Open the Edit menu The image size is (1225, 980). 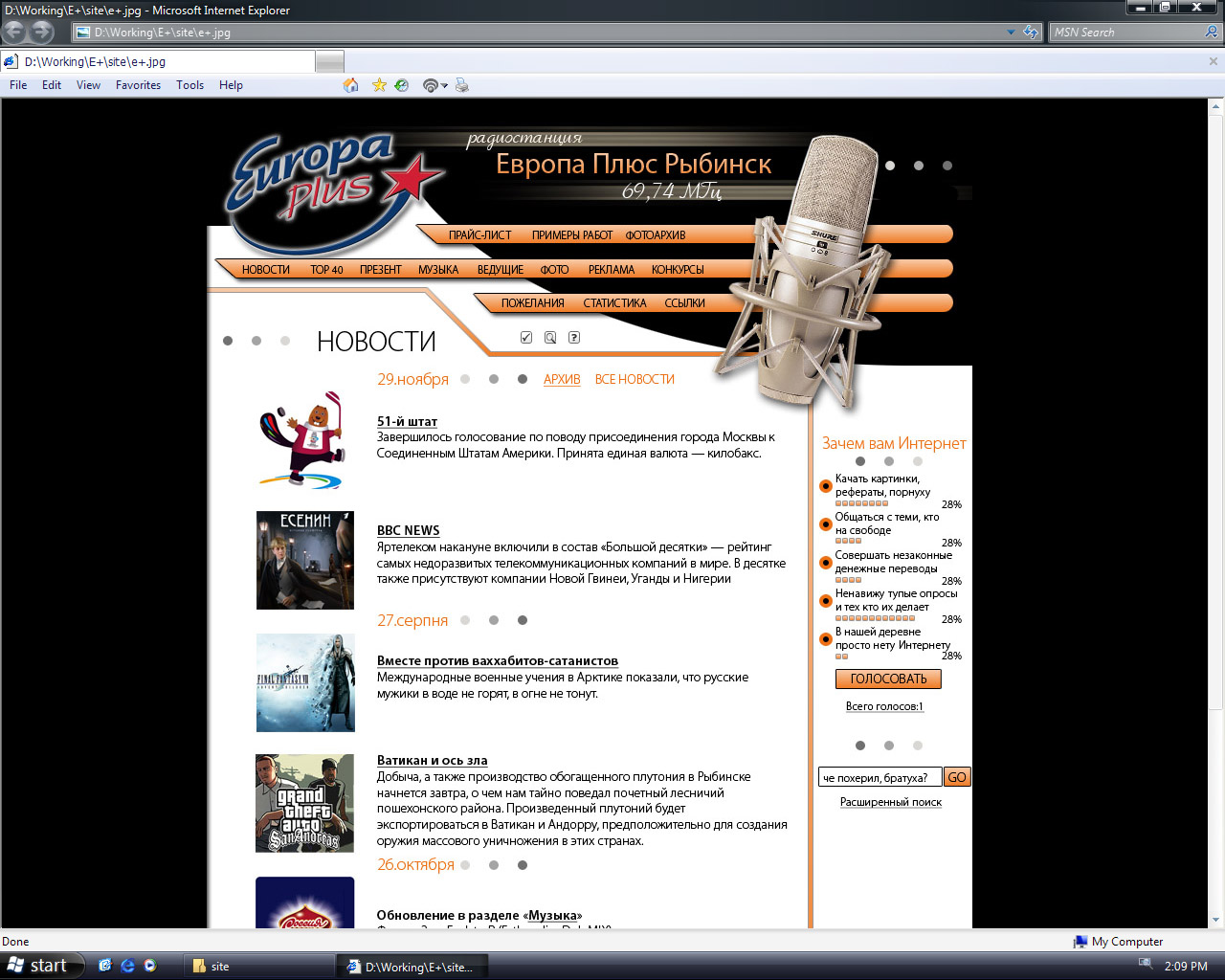52,85
